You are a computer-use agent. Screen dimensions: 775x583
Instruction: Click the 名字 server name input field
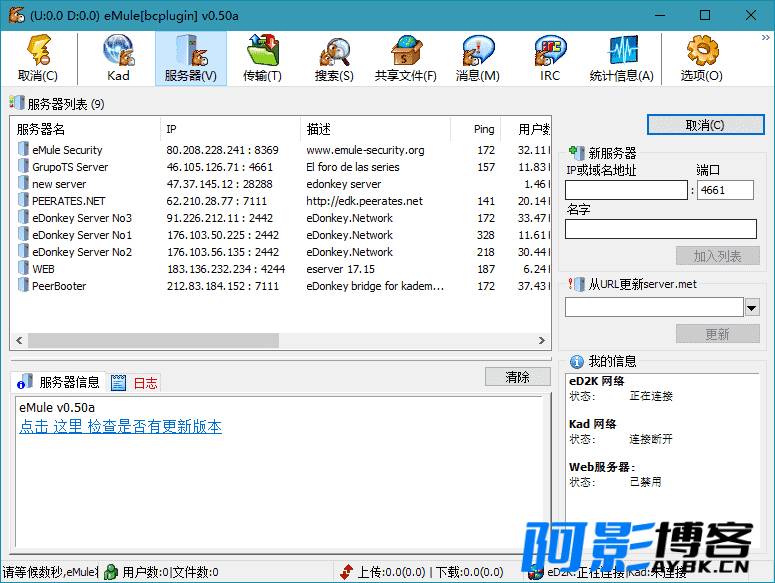[660, 229]
